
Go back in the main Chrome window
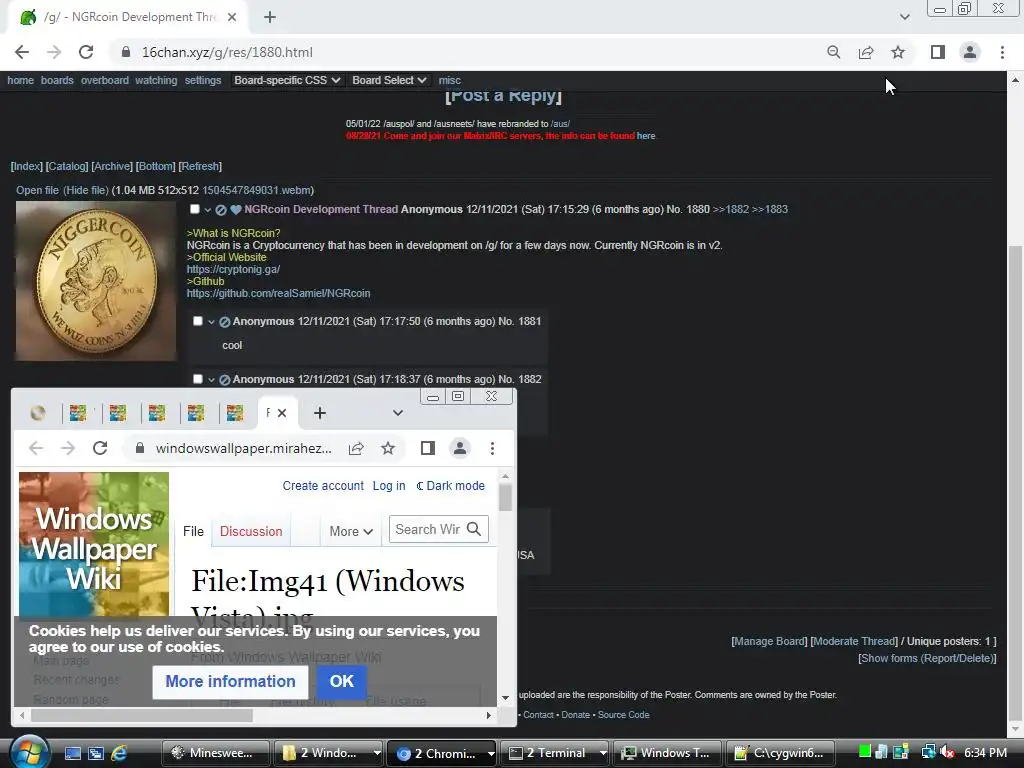[22, 52]
